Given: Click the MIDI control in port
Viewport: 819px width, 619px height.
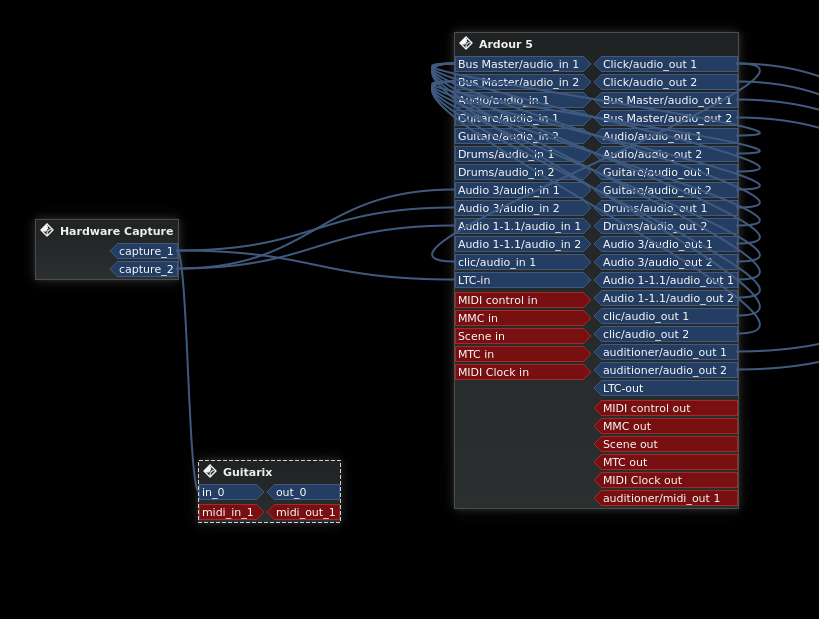Looking at the screenshot, I should [523, 300].
